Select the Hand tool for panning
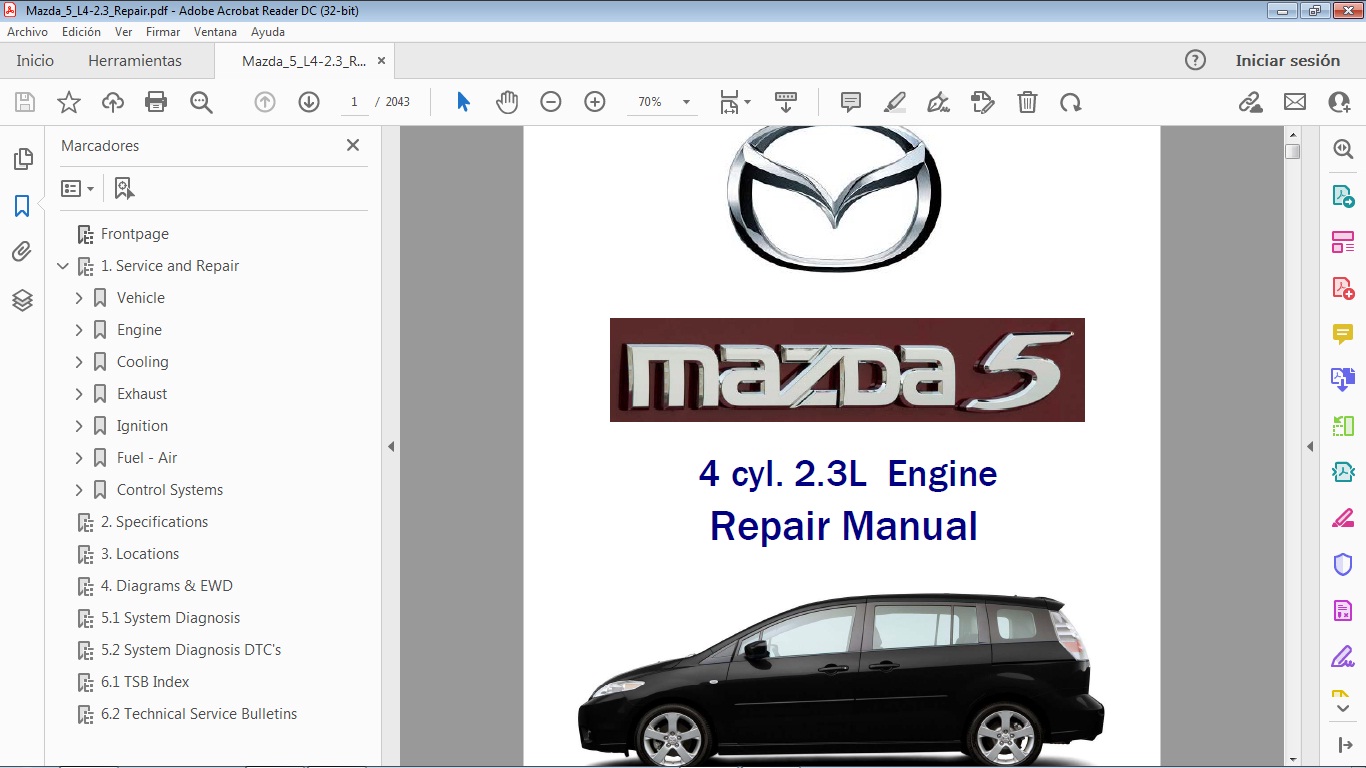Image resolution: width=1366 pixels, height=768 pixels. coord(507,101)
